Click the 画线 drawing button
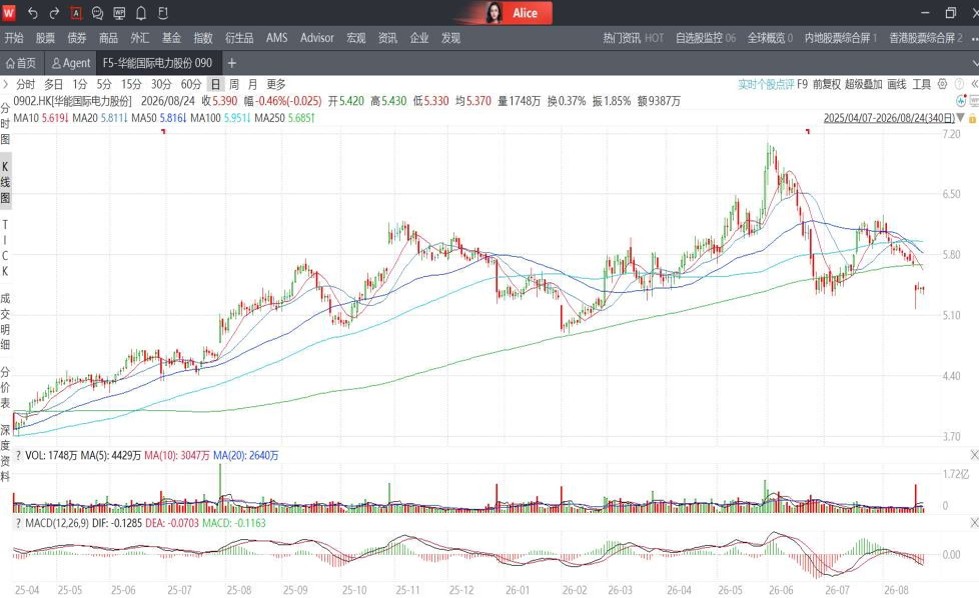Screen dimensions: 979x598 pos(897,84)
